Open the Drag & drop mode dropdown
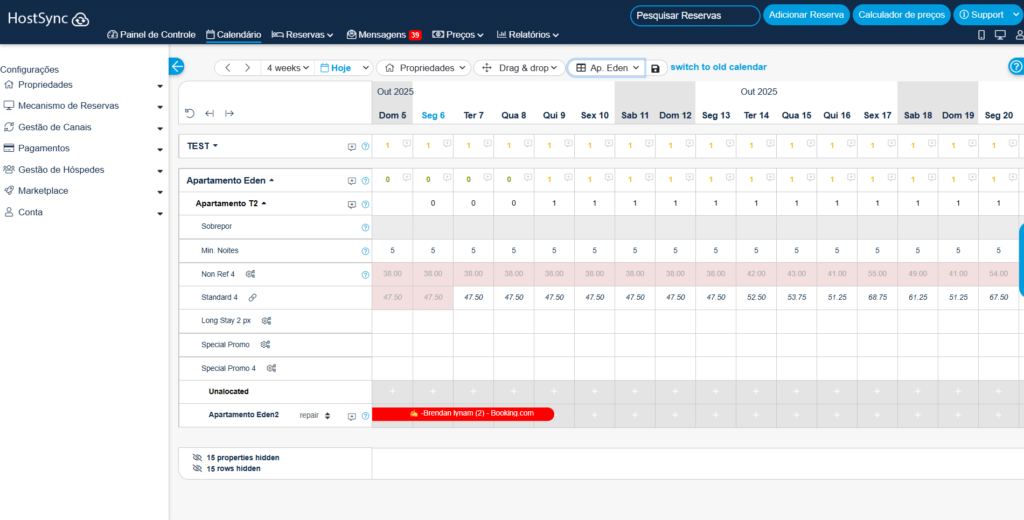Image resolution: width=1024 pixels, height=520 pixels. coord(516,68)
